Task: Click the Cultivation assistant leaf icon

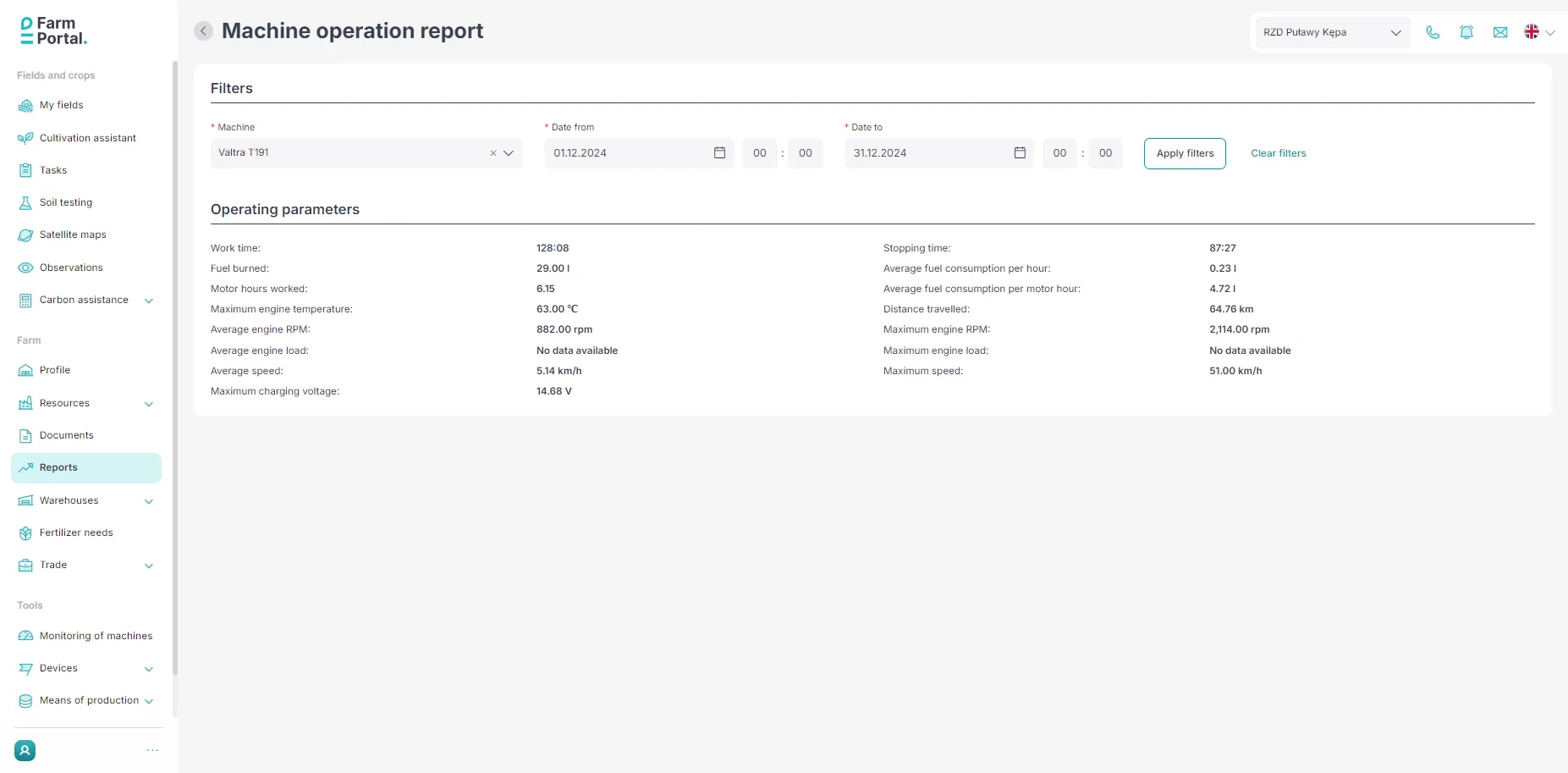Action: pyautogui.click(x=25, y=138)
